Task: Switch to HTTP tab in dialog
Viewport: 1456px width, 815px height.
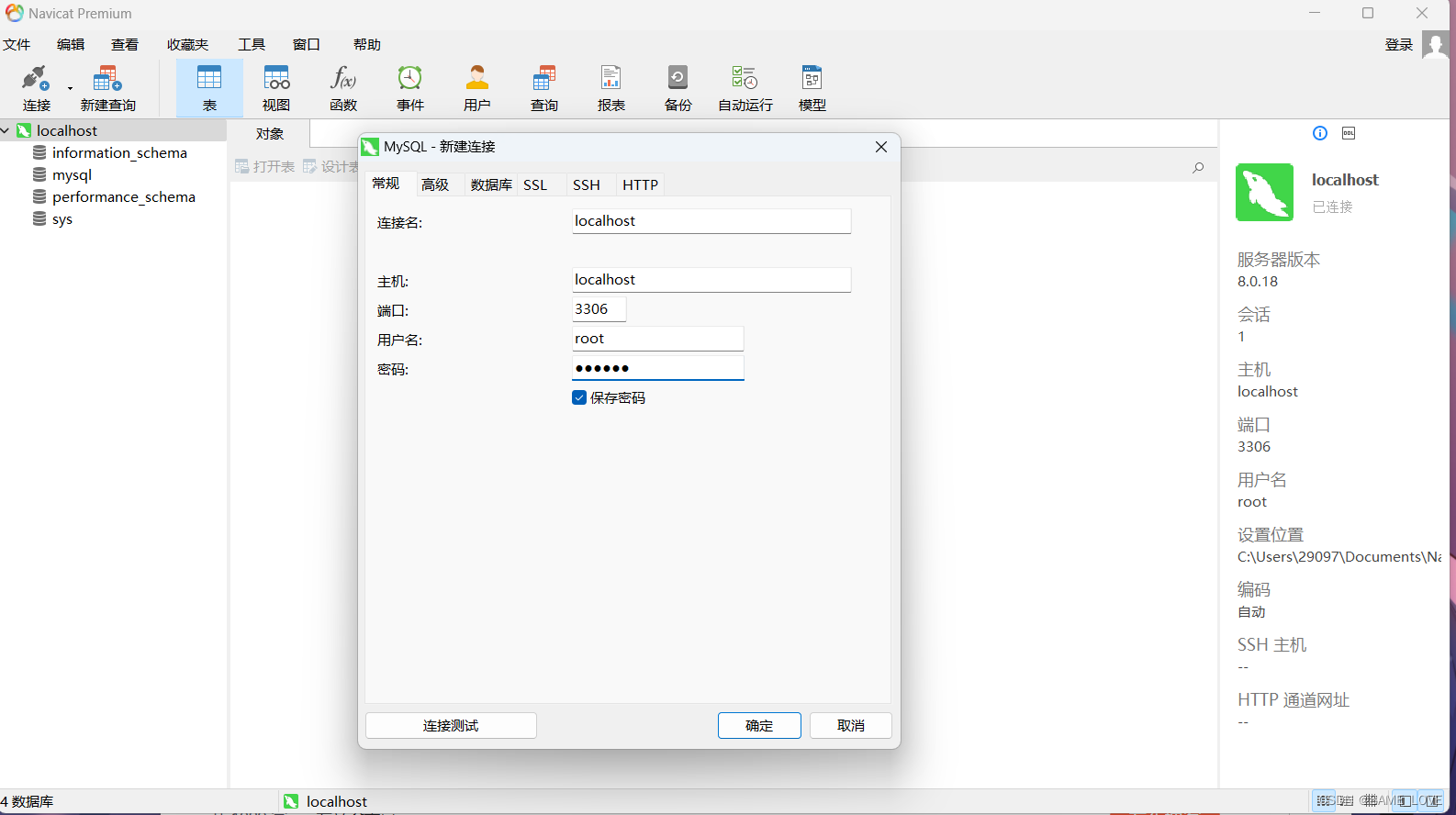Action: point(640,184)
